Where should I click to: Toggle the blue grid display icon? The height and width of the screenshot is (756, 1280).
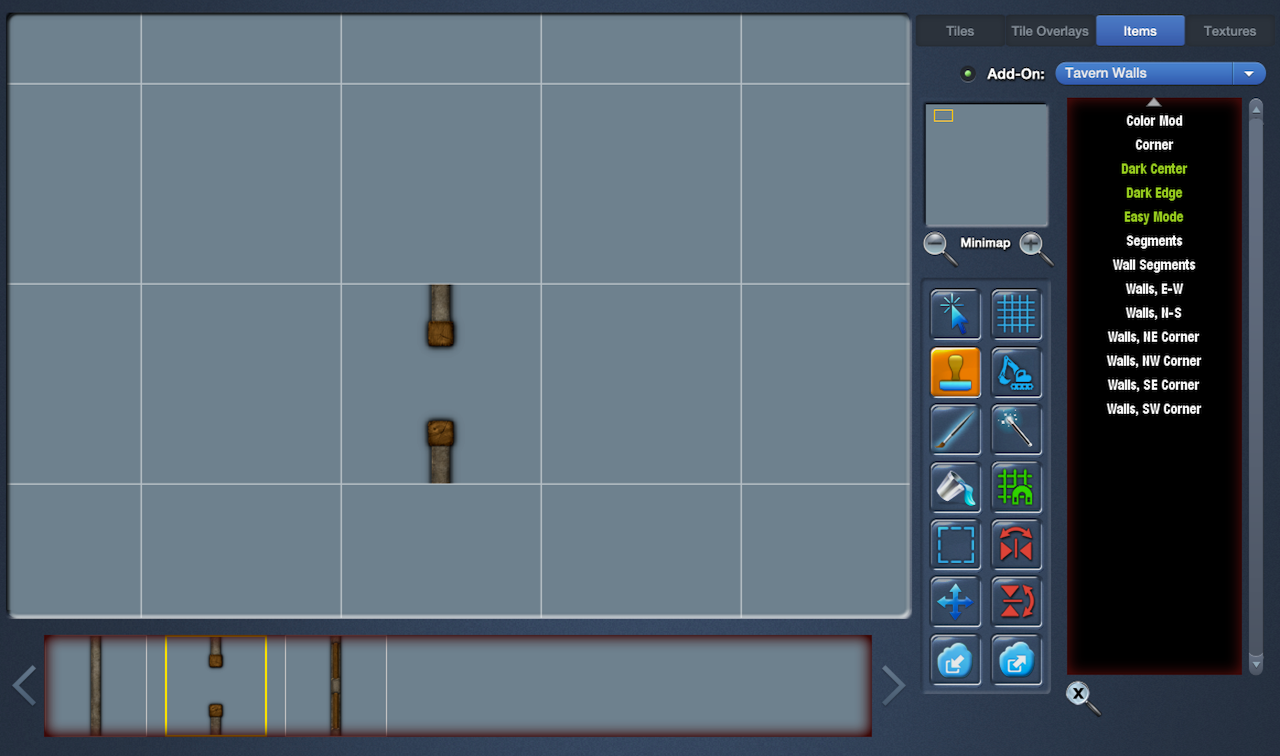[1016, 315]
